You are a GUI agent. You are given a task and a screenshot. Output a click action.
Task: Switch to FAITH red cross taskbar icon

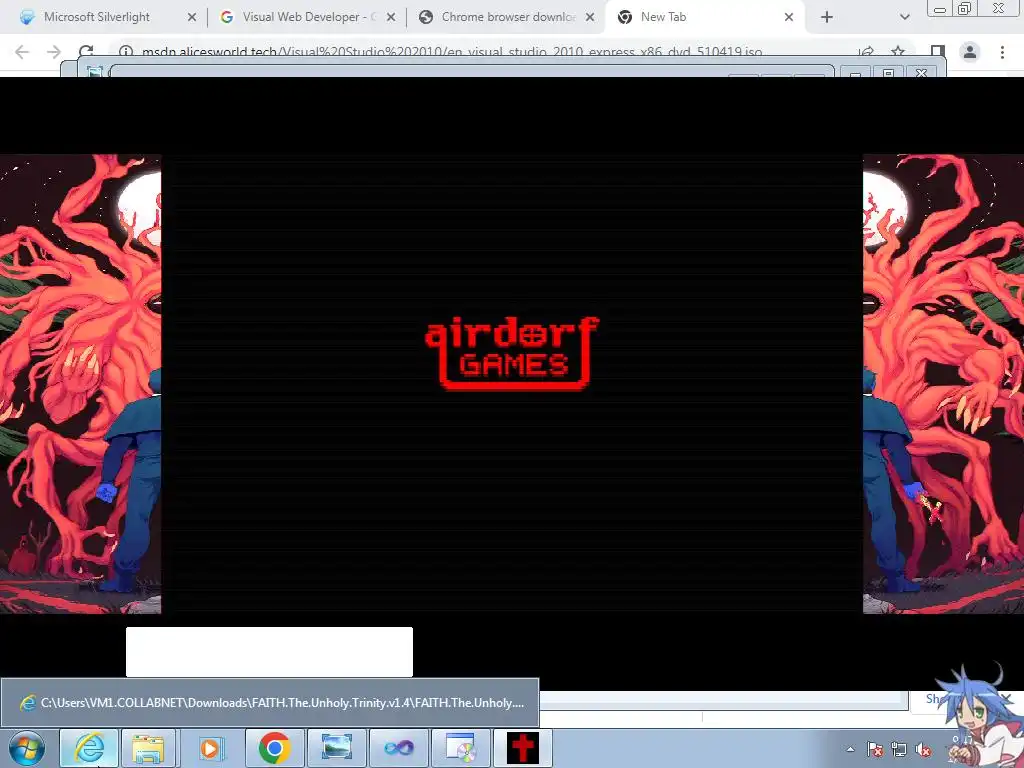(523, 748)
